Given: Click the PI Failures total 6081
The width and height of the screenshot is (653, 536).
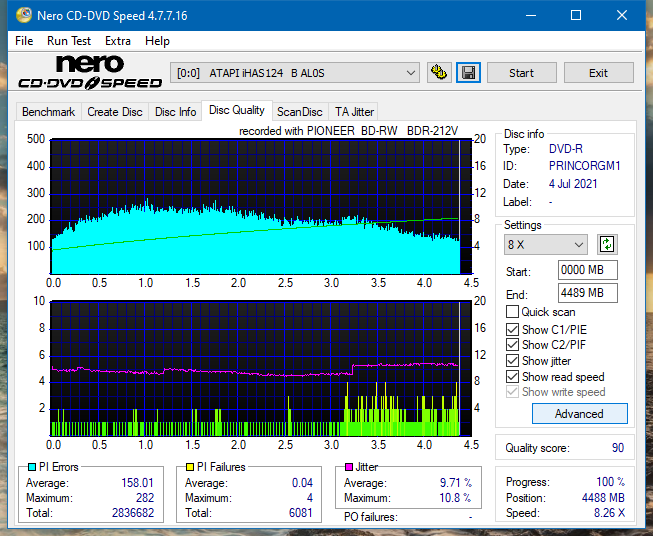Looking at the screenshot, I should click(301, 513).
